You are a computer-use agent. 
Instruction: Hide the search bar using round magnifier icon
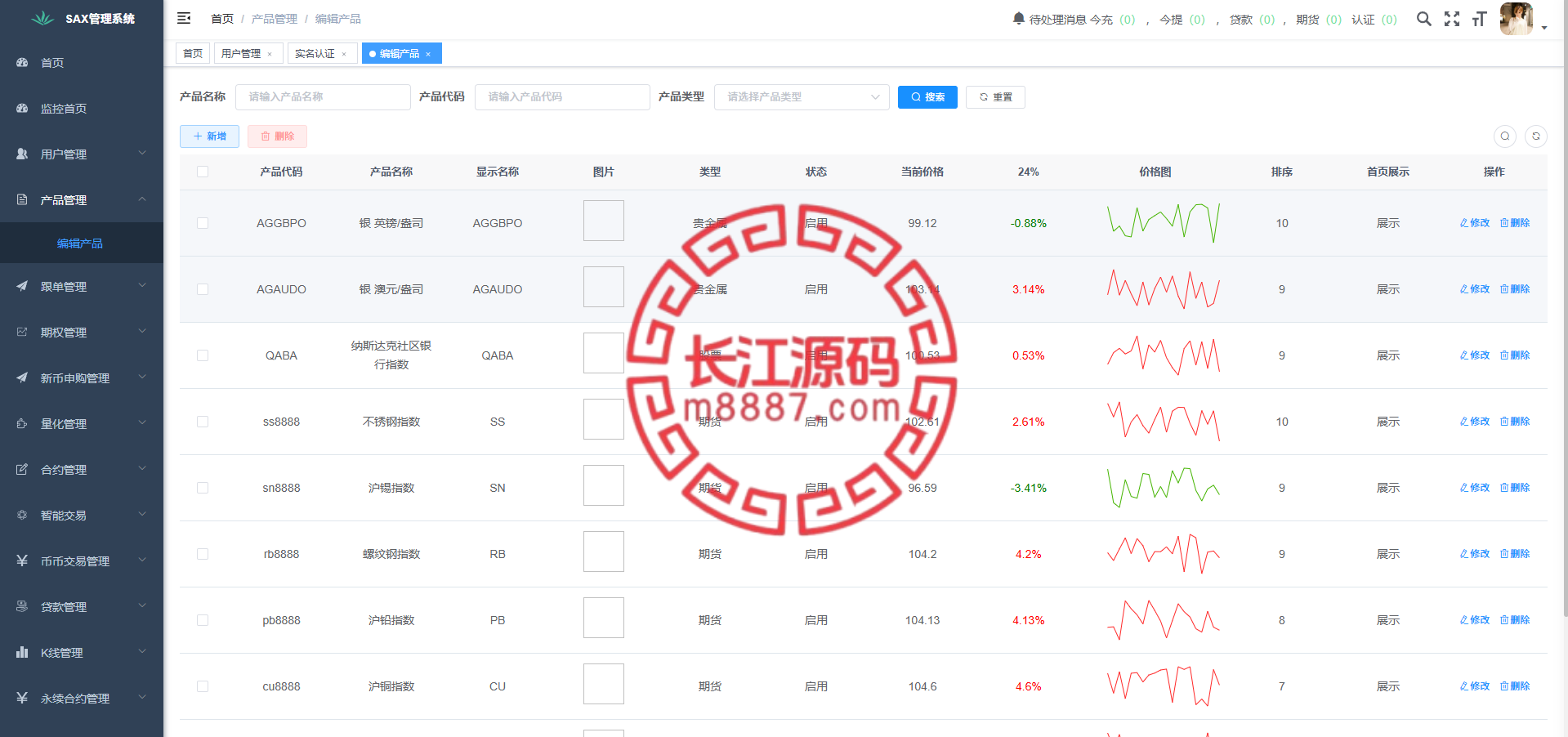coord(1505,136)
